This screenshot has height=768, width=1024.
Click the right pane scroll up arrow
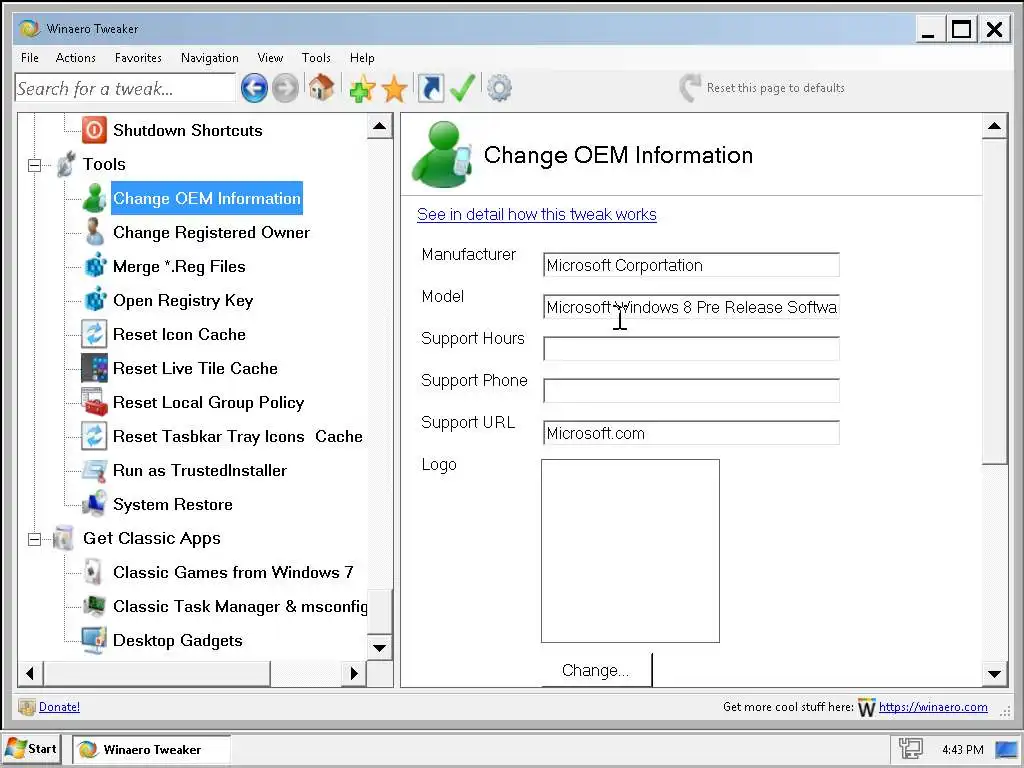(x=994, y=126)
